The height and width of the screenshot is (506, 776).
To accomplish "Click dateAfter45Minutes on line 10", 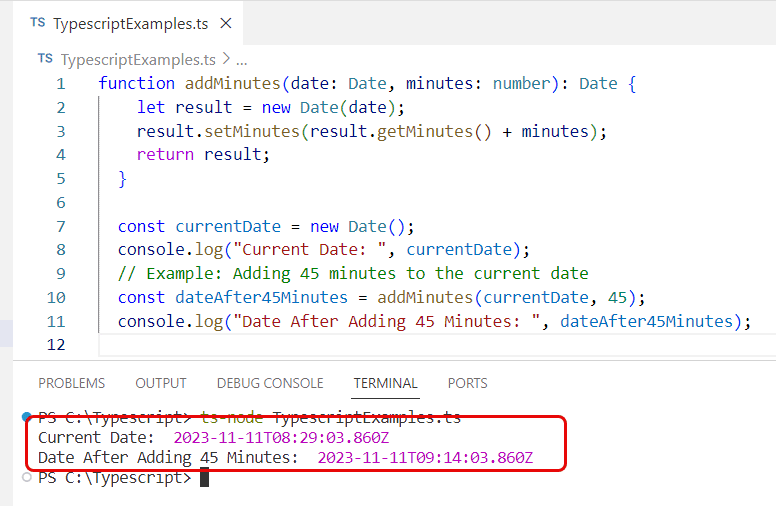I will point(261,297).
